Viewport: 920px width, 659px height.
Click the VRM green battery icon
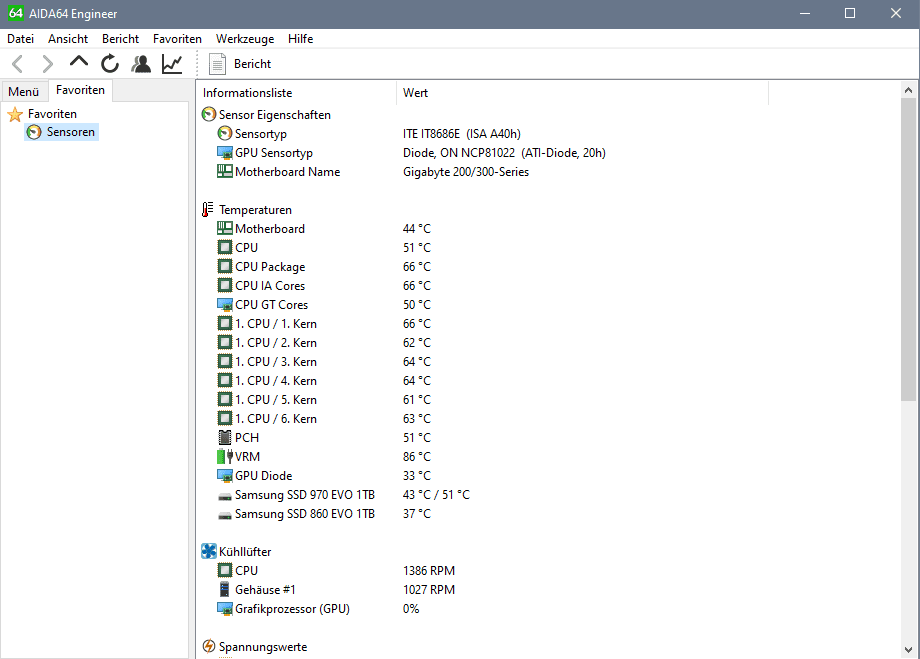[225, 457]
